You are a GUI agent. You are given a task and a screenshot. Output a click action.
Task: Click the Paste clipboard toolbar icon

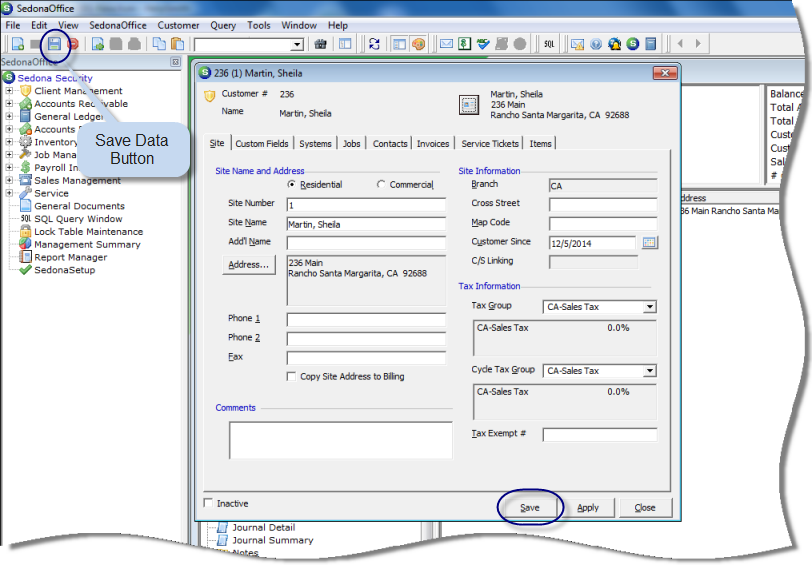coord(177,44)
